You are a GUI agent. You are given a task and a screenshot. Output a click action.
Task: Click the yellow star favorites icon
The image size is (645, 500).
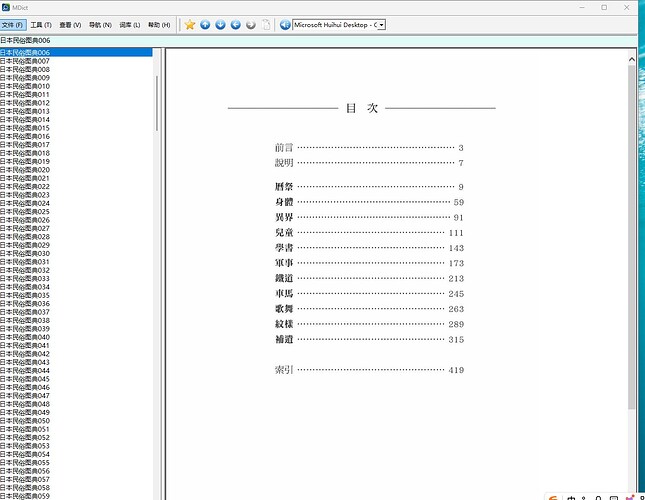click(190, 25)
